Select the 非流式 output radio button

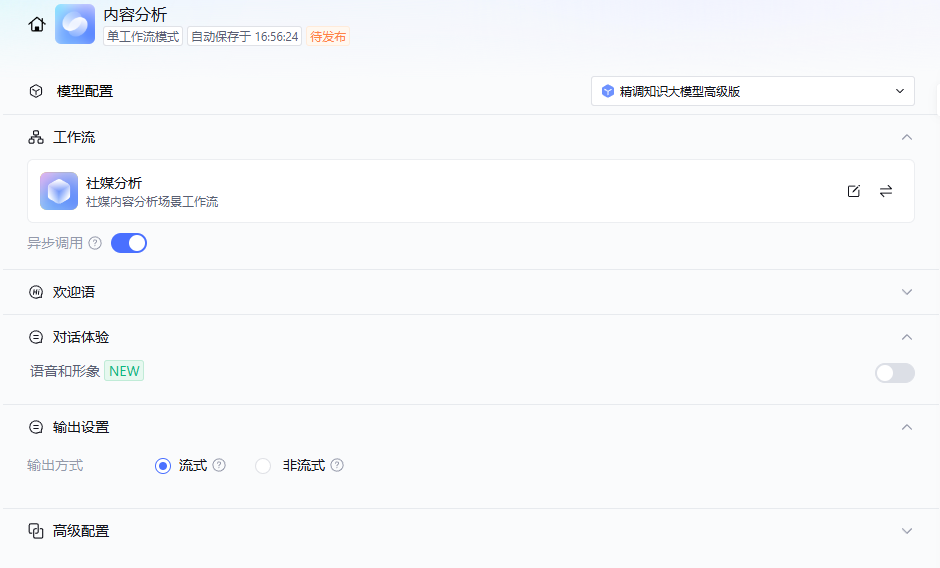[263, 466]
